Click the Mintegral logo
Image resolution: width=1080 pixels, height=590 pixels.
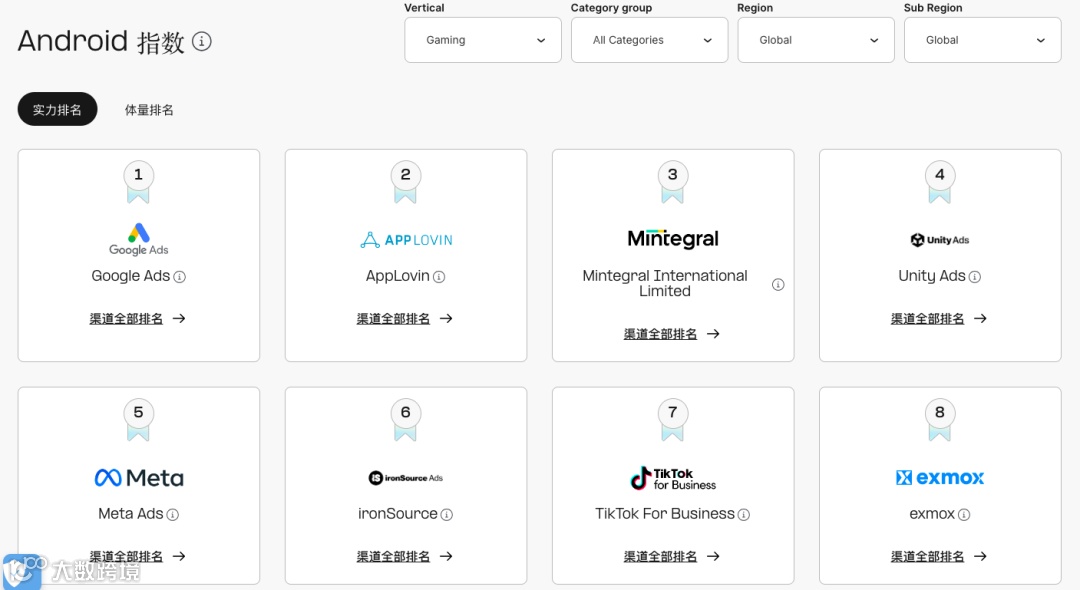coord(673,239)
